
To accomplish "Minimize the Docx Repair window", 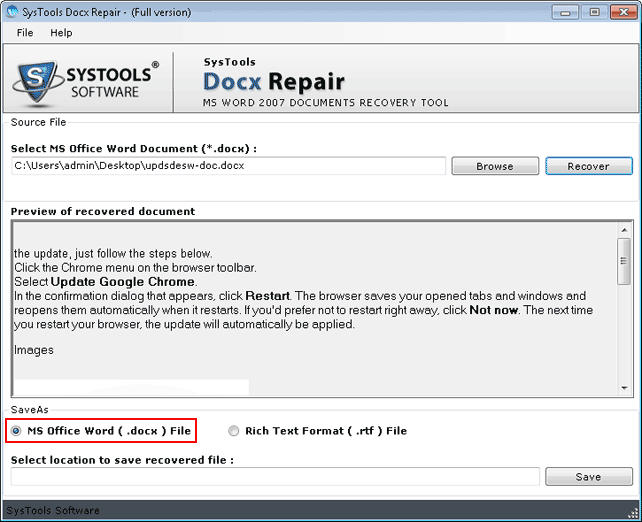I will tap(565, 12).
